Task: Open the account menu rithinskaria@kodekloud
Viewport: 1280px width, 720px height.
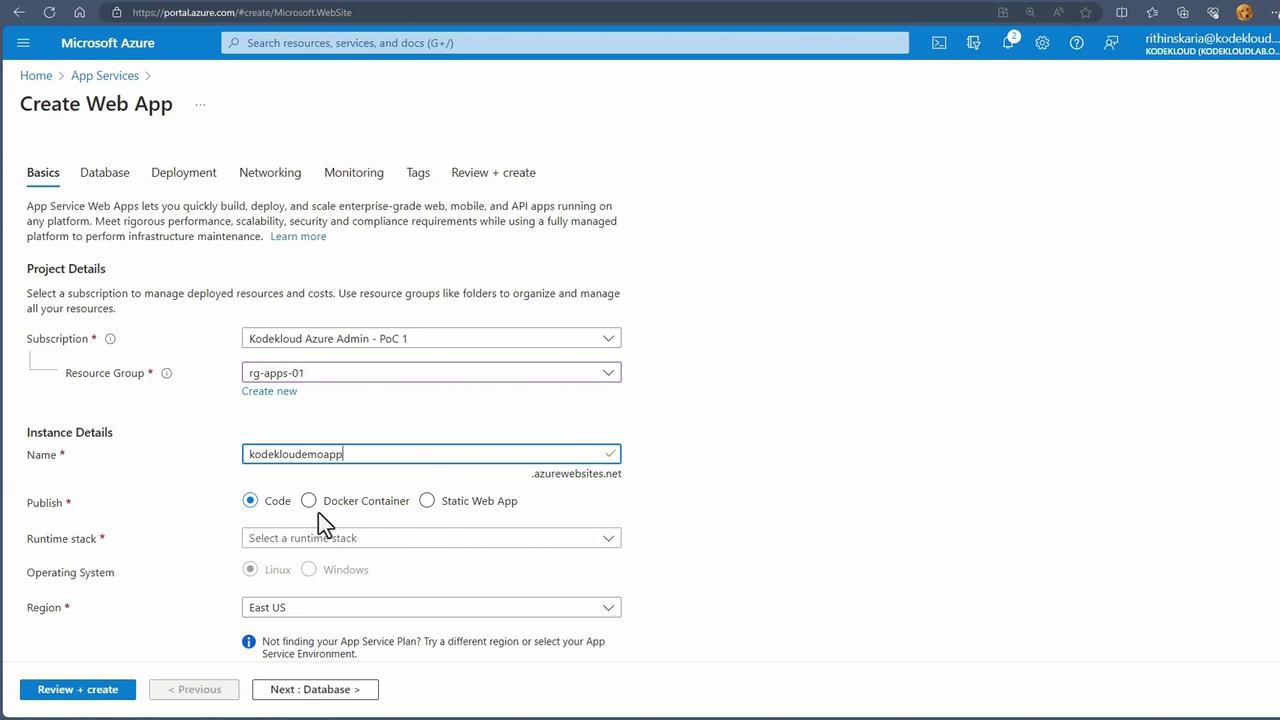Action: (1211, 44)
